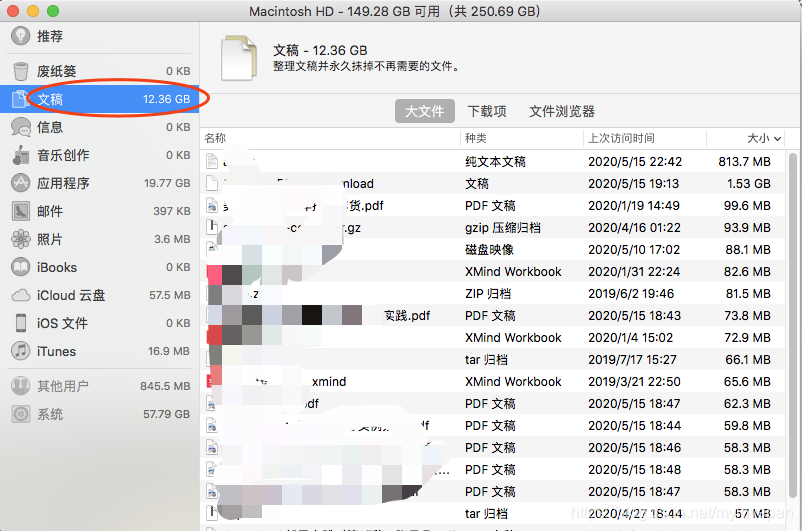Click the 845.5 MB 其他用户 size value
The image size is (802, 531).
point(165,386)
